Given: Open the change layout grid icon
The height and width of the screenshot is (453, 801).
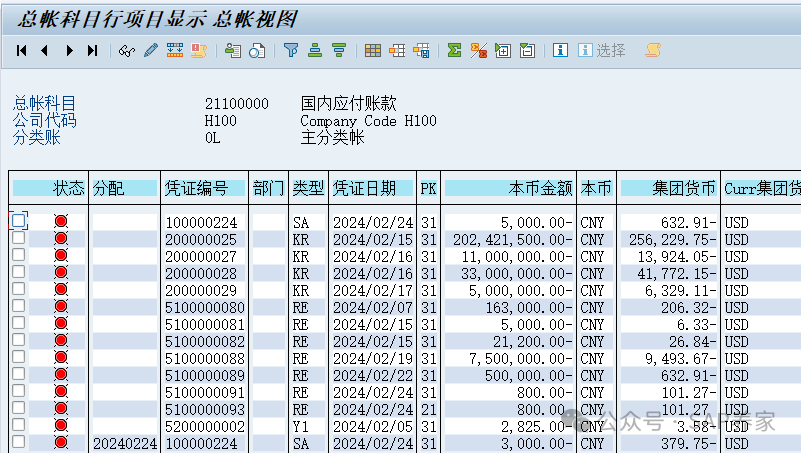Looking at the screenshot, I should 373,51.
